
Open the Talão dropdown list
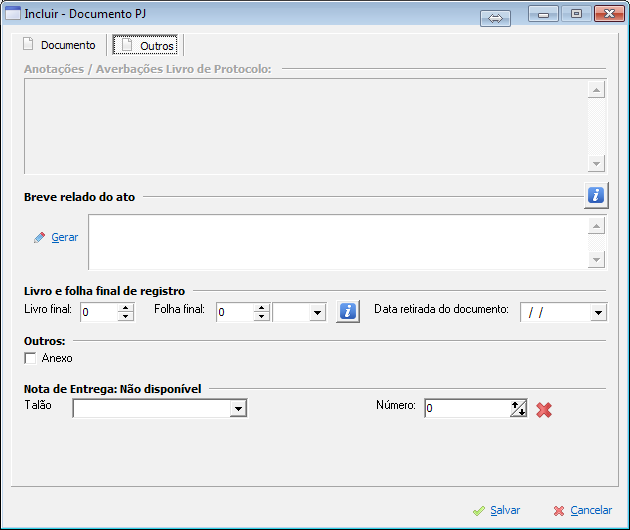point(238,409)
